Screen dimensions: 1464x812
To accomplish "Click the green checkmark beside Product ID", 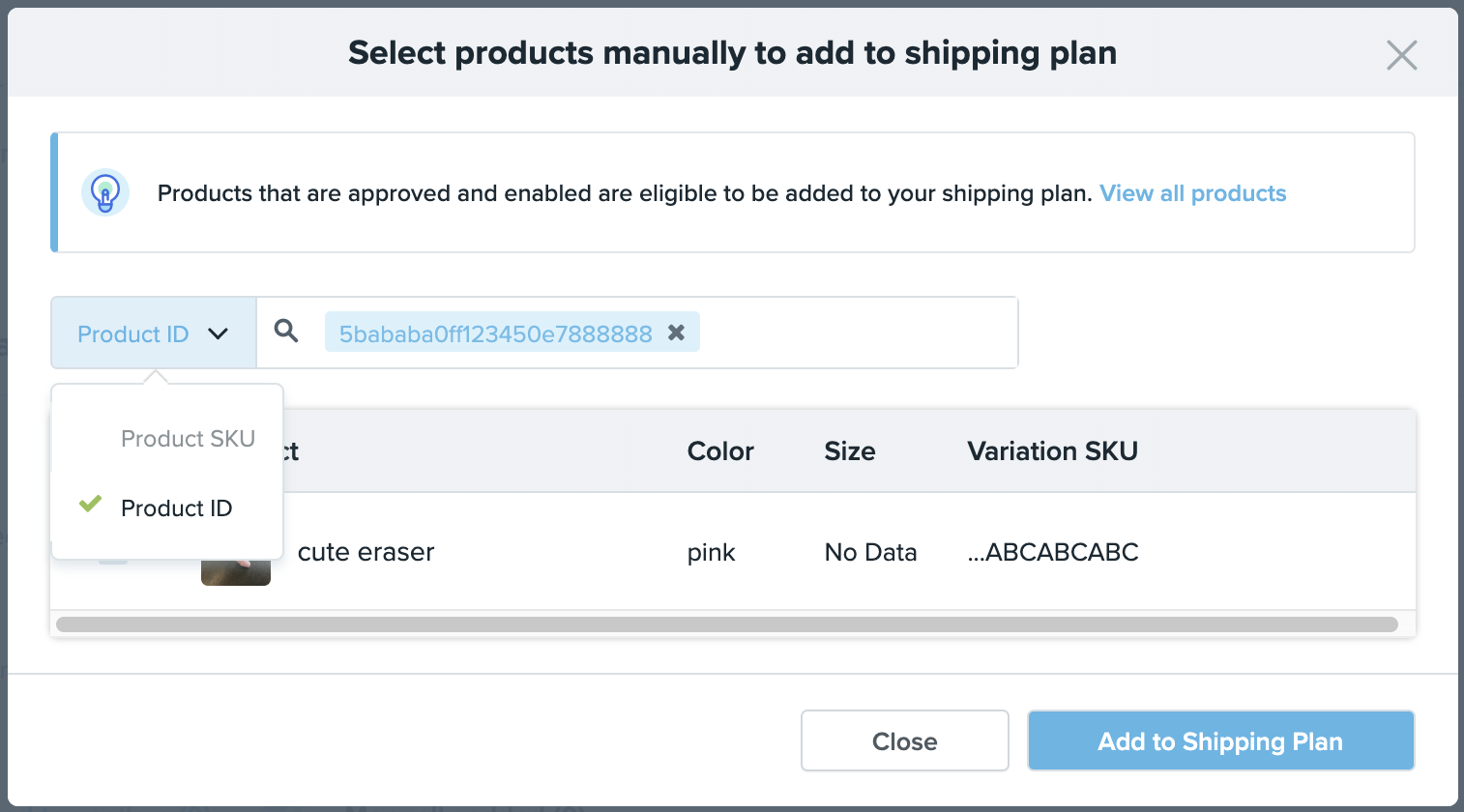I will tap(90, 504).
